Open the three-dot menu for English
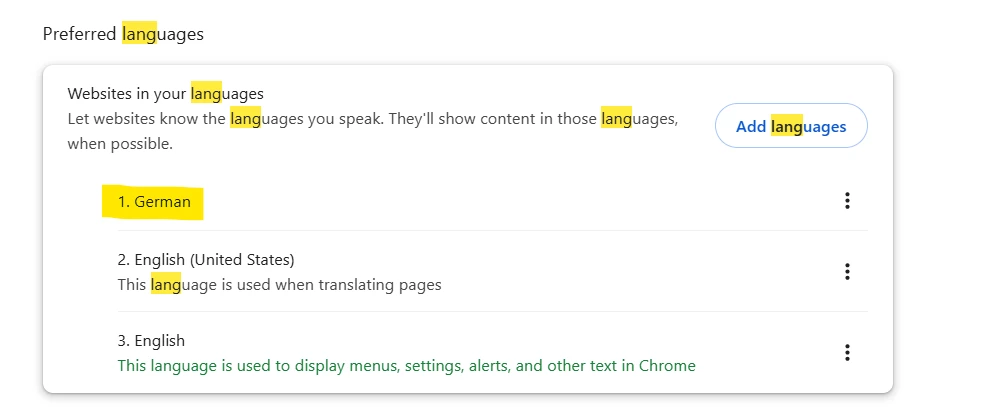 [x=847, y=353]
